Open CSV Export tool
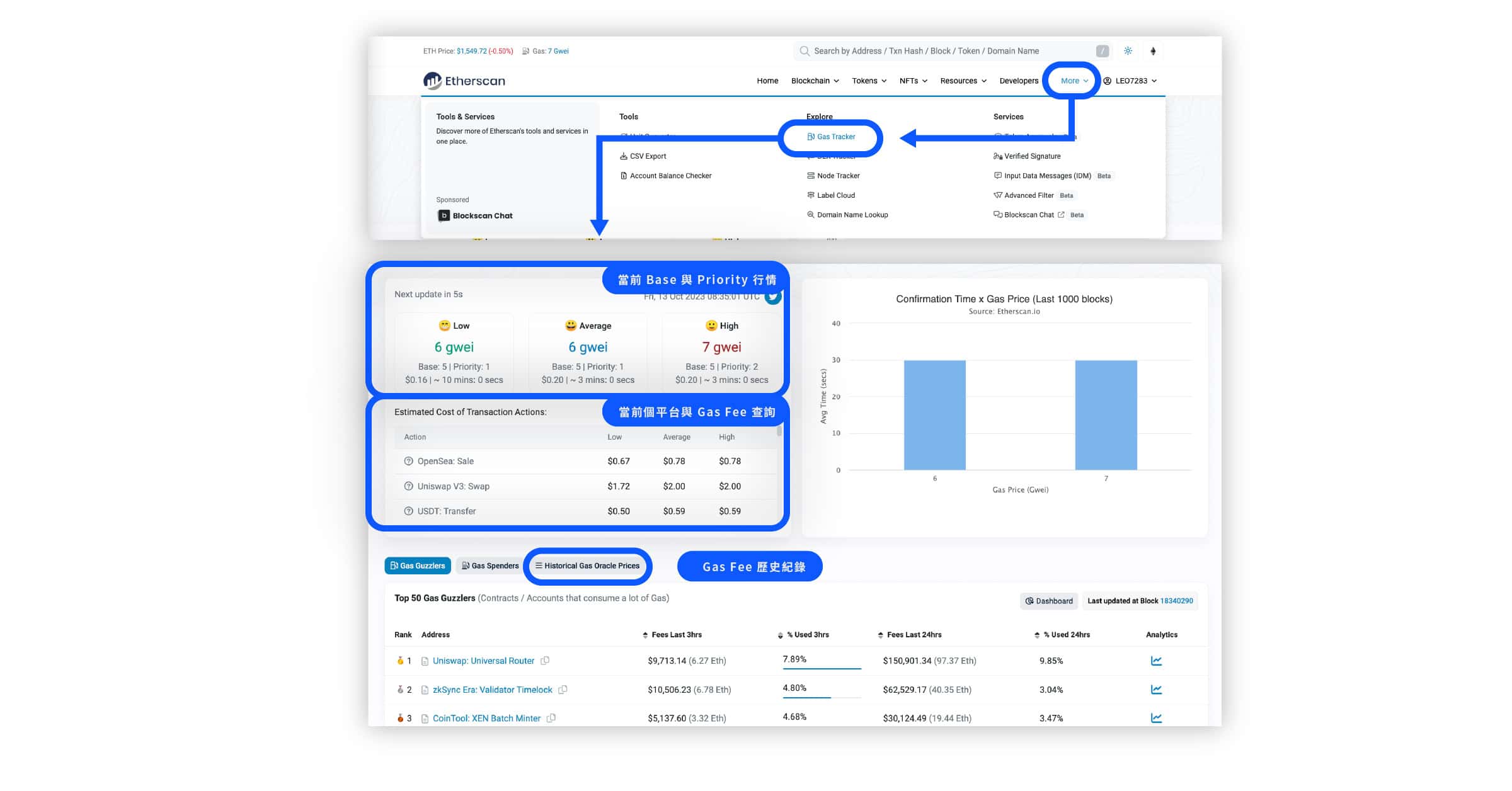This screenshot has height=791, width=1512. tap(643, 156)
